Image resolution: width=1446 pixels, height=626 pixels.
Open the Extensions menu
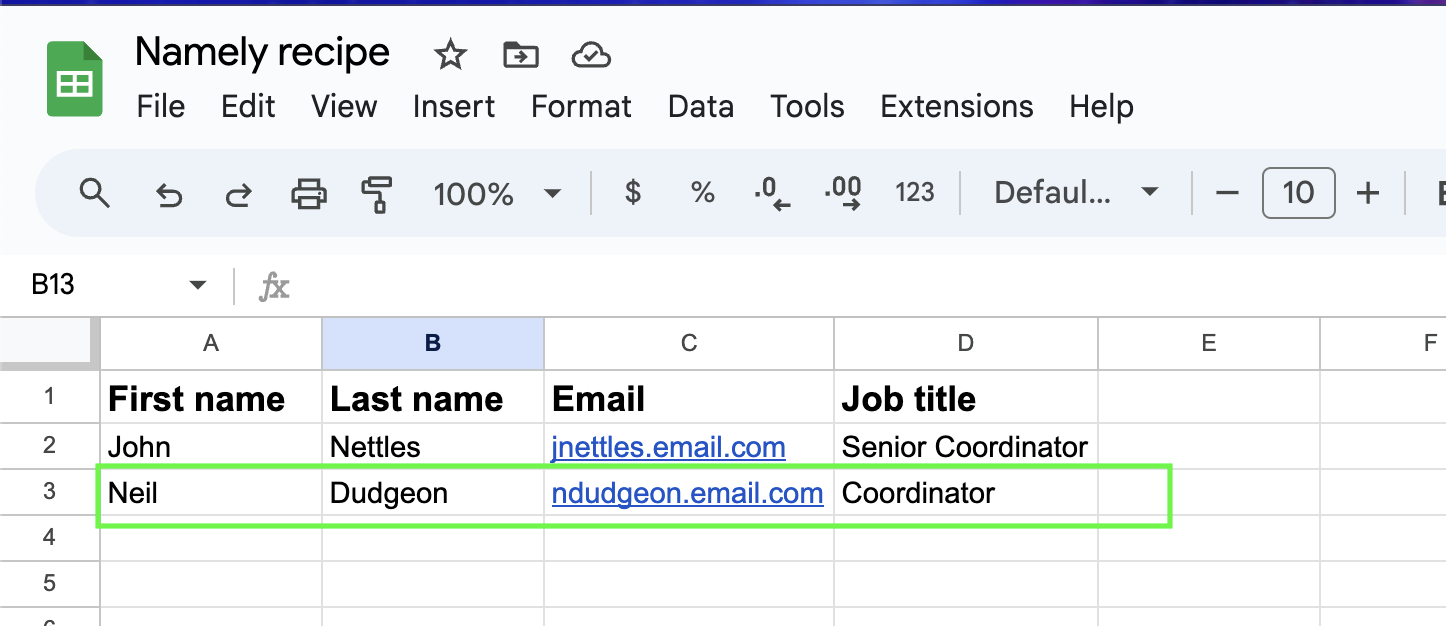pos(956,106)
